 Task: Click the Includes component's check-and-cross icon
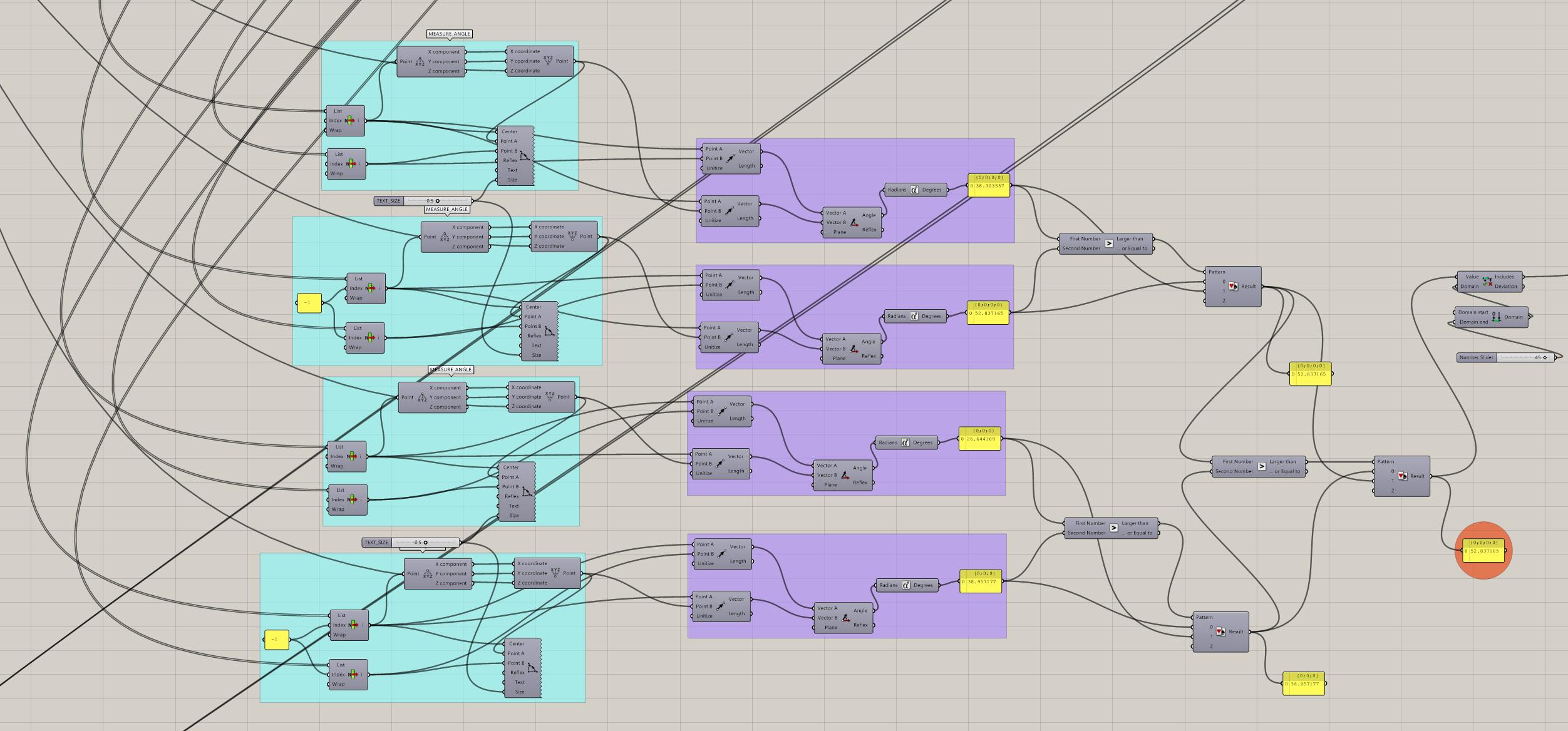1487,282
